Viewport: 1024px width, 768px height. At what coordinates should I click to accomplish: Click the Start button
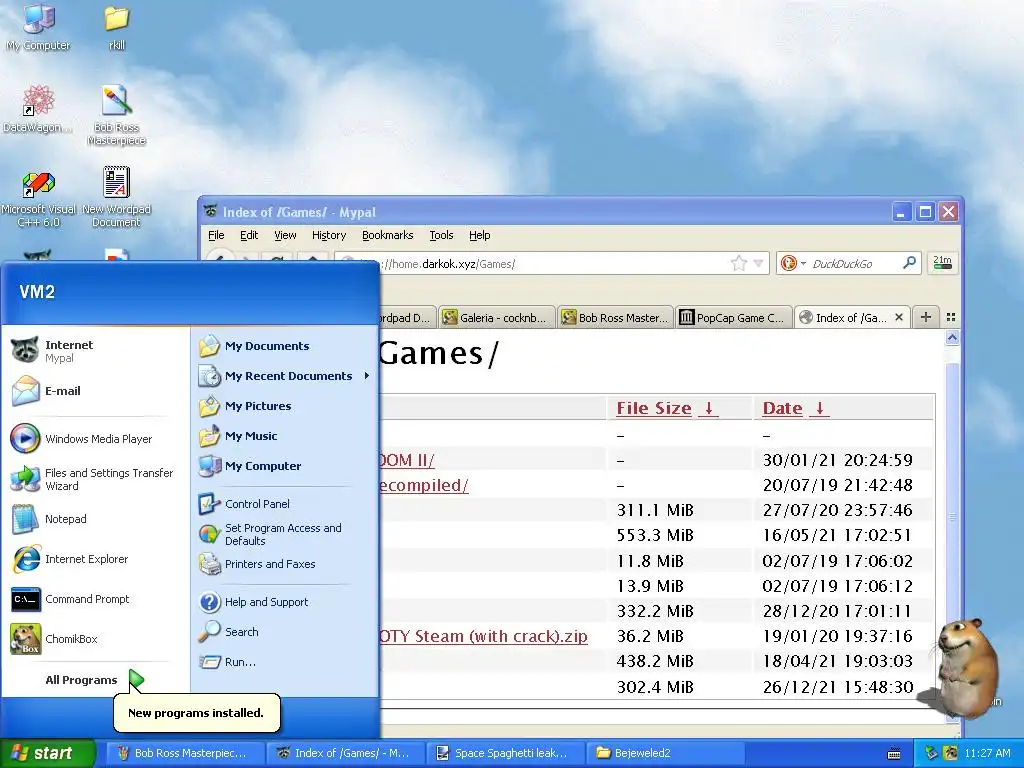(x=47, y=753)
